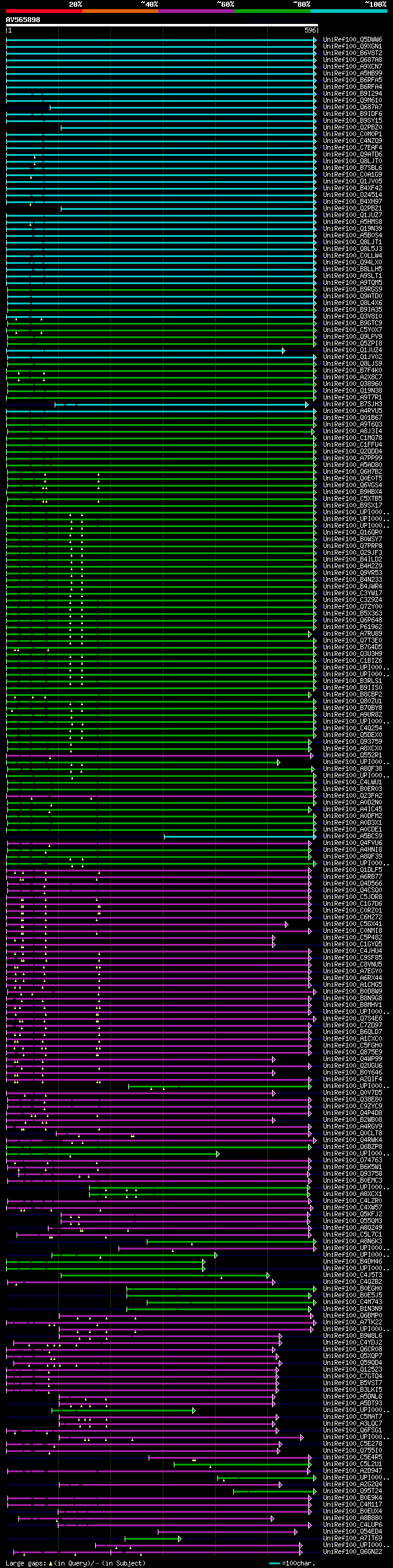This screenshot has height=1568, width=393.
Task: Open hit UniRef100_Q9XGN1
Action: click(x=352, y=47)
